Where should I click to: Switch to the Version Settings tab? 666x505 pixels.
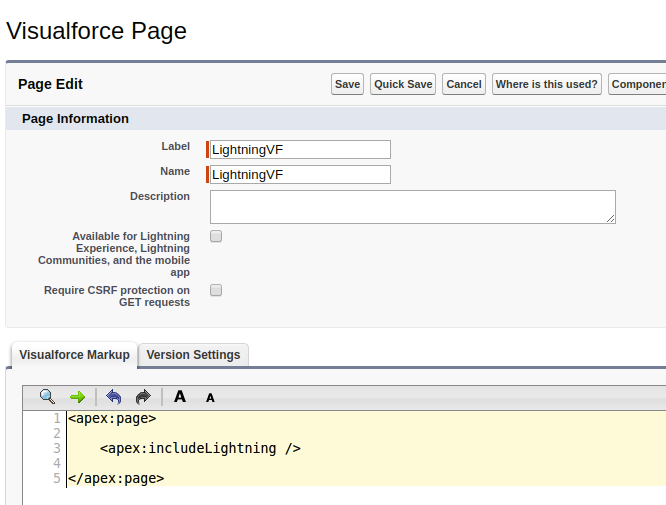pyautogui.click(x=193, y=355)
